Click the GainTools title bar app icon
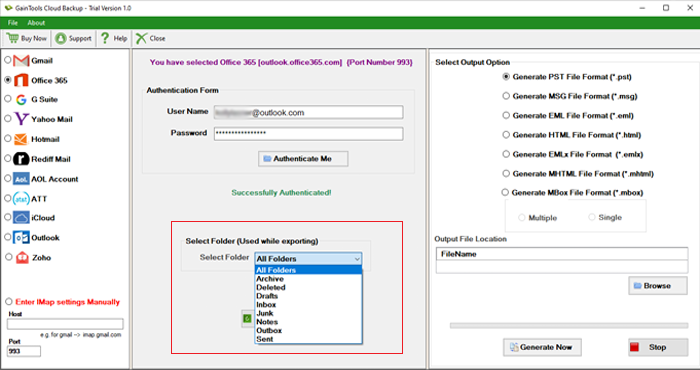The width and height of the screenshot is (700, 370). [x=7, y=8]
